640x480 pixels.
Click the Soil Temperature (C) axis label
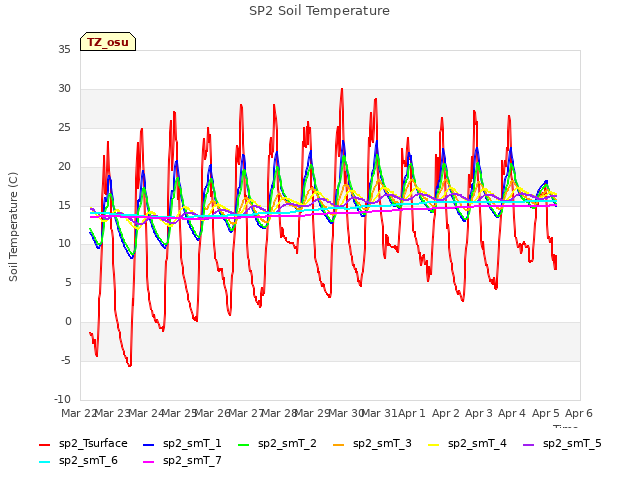coord(13,227)
